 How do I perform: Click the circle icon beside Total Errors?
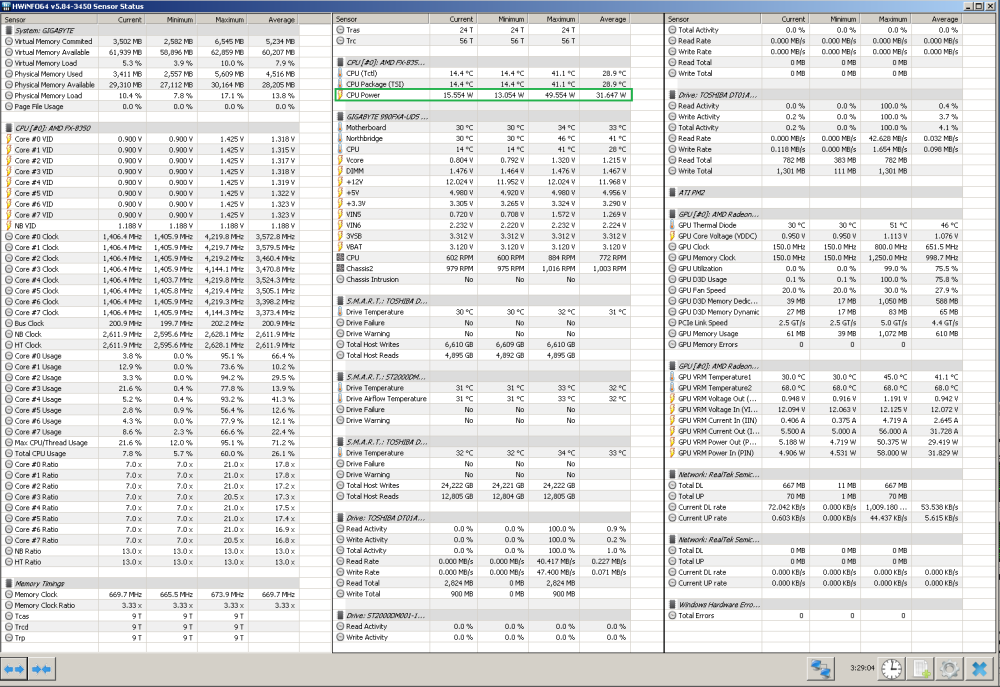[x=672, y=616]
